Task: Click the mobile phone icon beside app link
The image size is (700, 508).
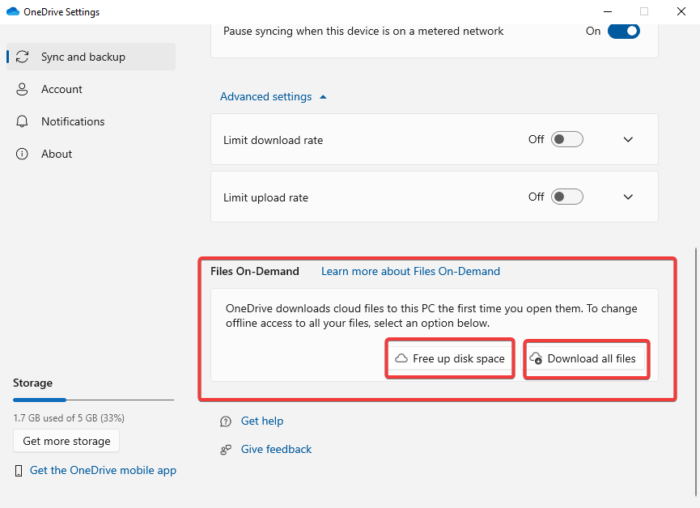Action: (18, 470)
